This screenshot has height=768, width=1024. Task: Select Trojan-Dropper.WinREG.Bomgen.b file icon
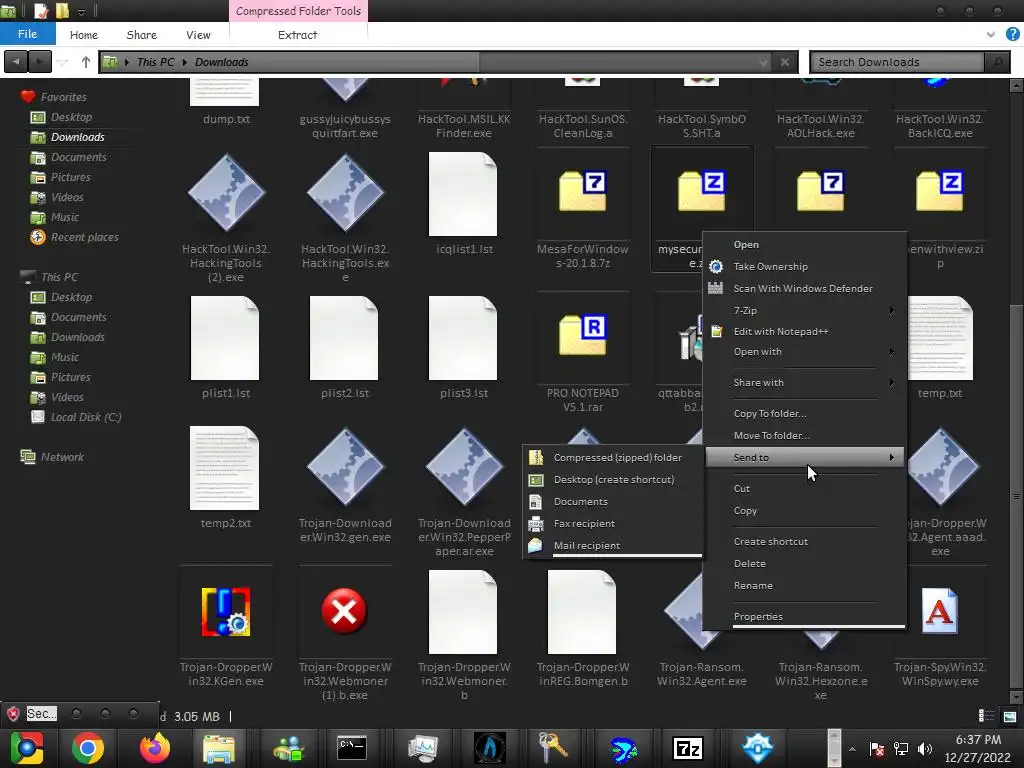pyautogui.click(x=582, y=612)
